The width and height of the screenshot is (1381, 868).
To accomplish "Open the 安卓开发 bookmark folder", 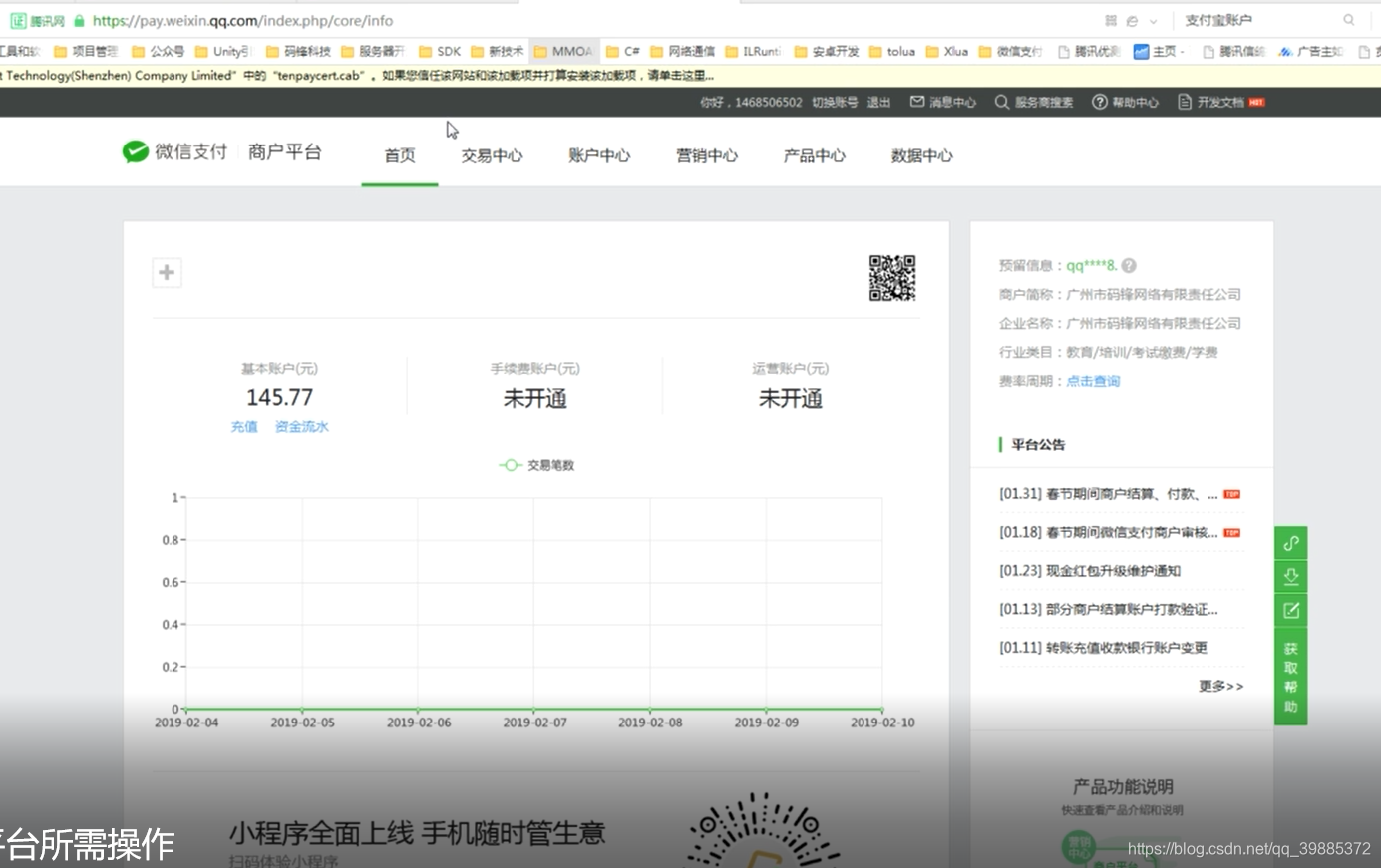I will pyautogui.click(x=827, y=51).
